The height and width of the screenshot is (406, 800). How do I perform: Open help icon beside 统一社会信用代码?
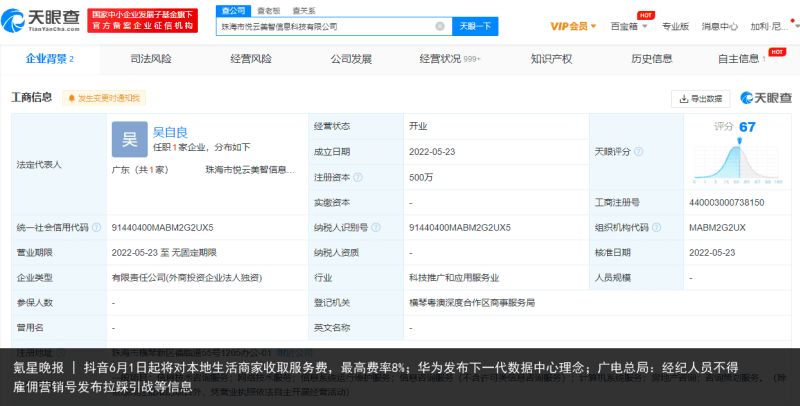[x=96, y=227]
